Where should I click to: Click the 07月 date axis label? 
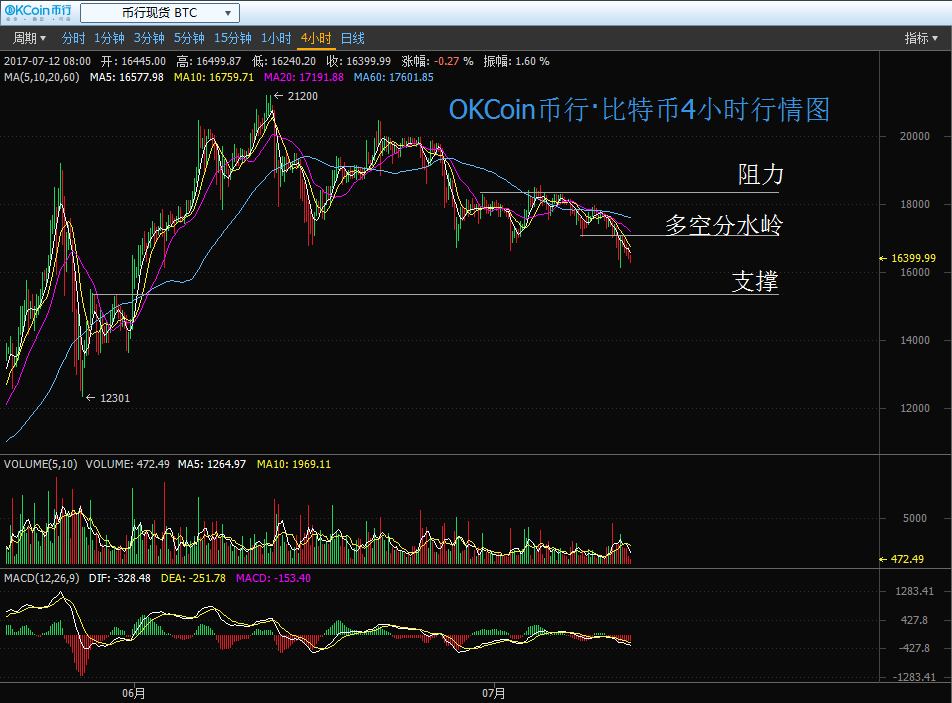pos(494,693)
